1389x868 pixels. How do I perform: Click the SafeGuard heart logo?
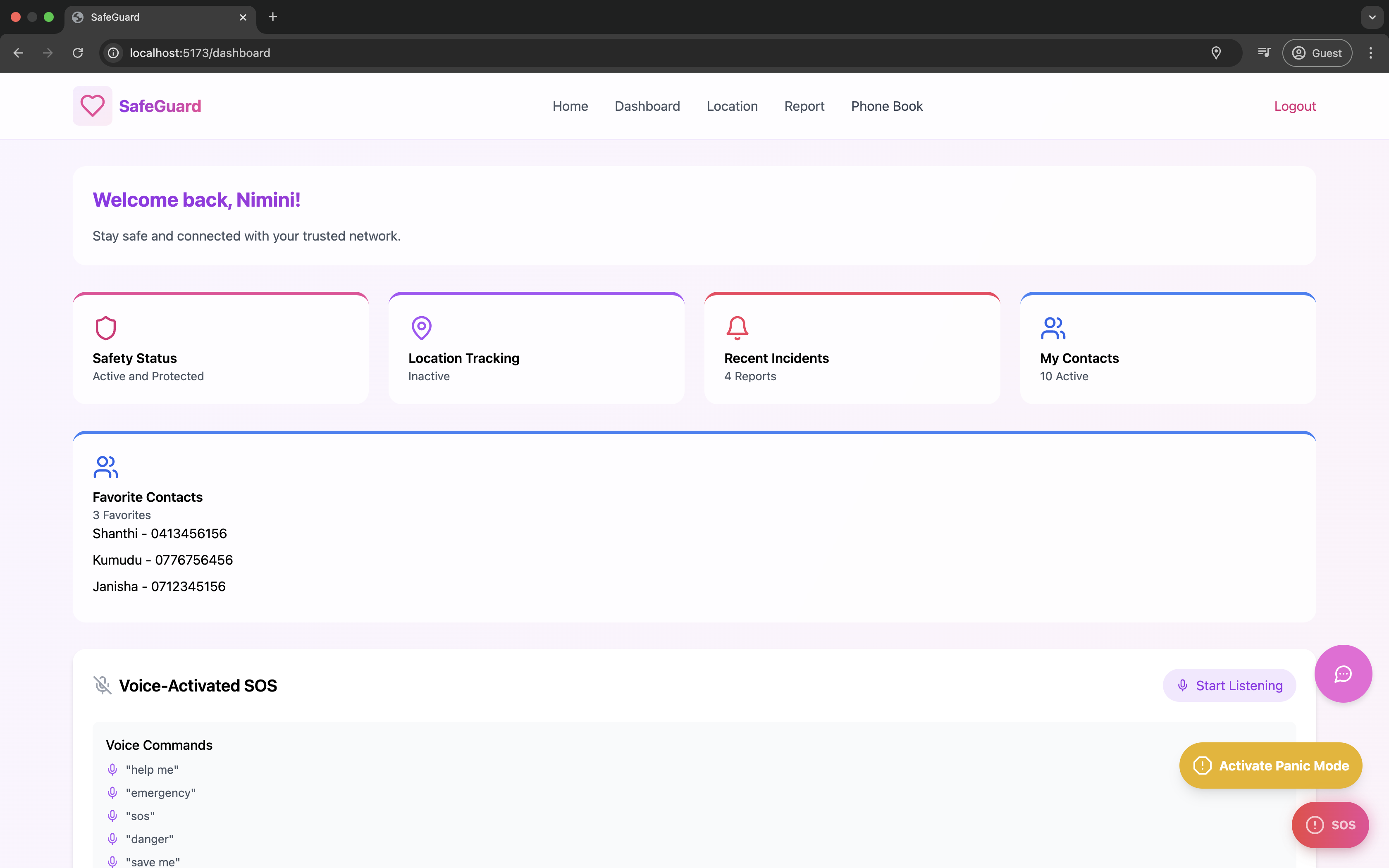92,106
